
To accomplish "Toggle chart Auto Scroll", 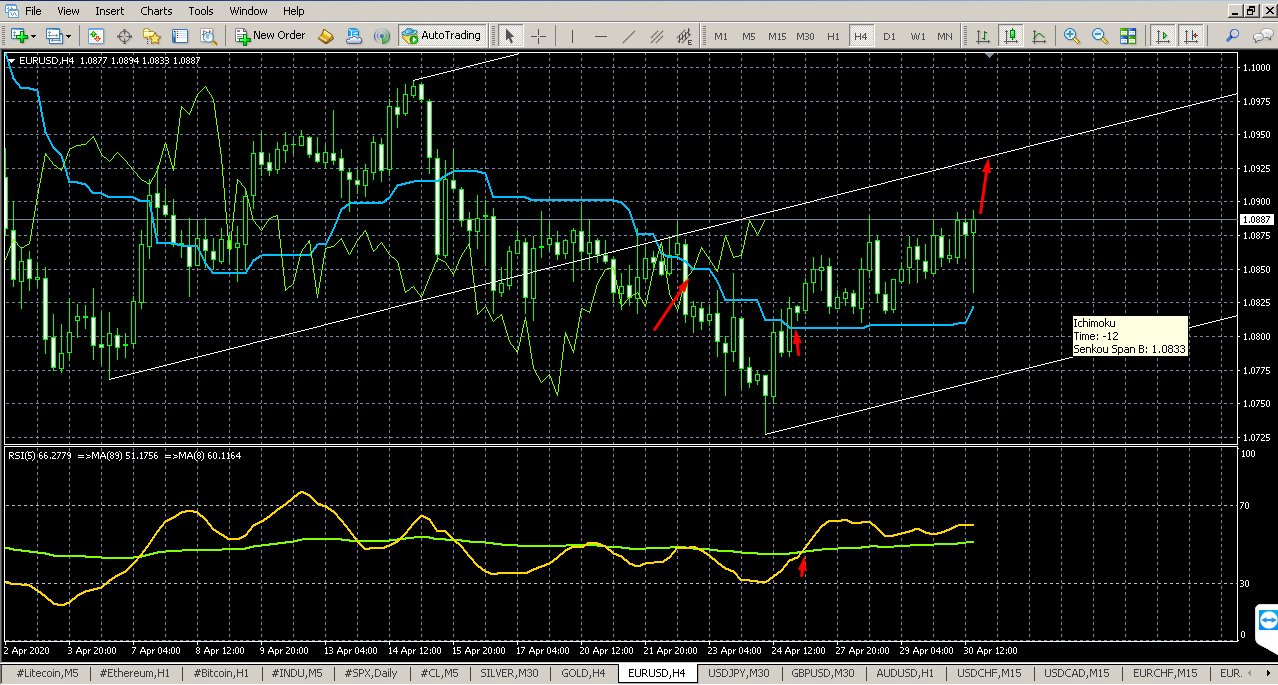I will point(1163,36).
